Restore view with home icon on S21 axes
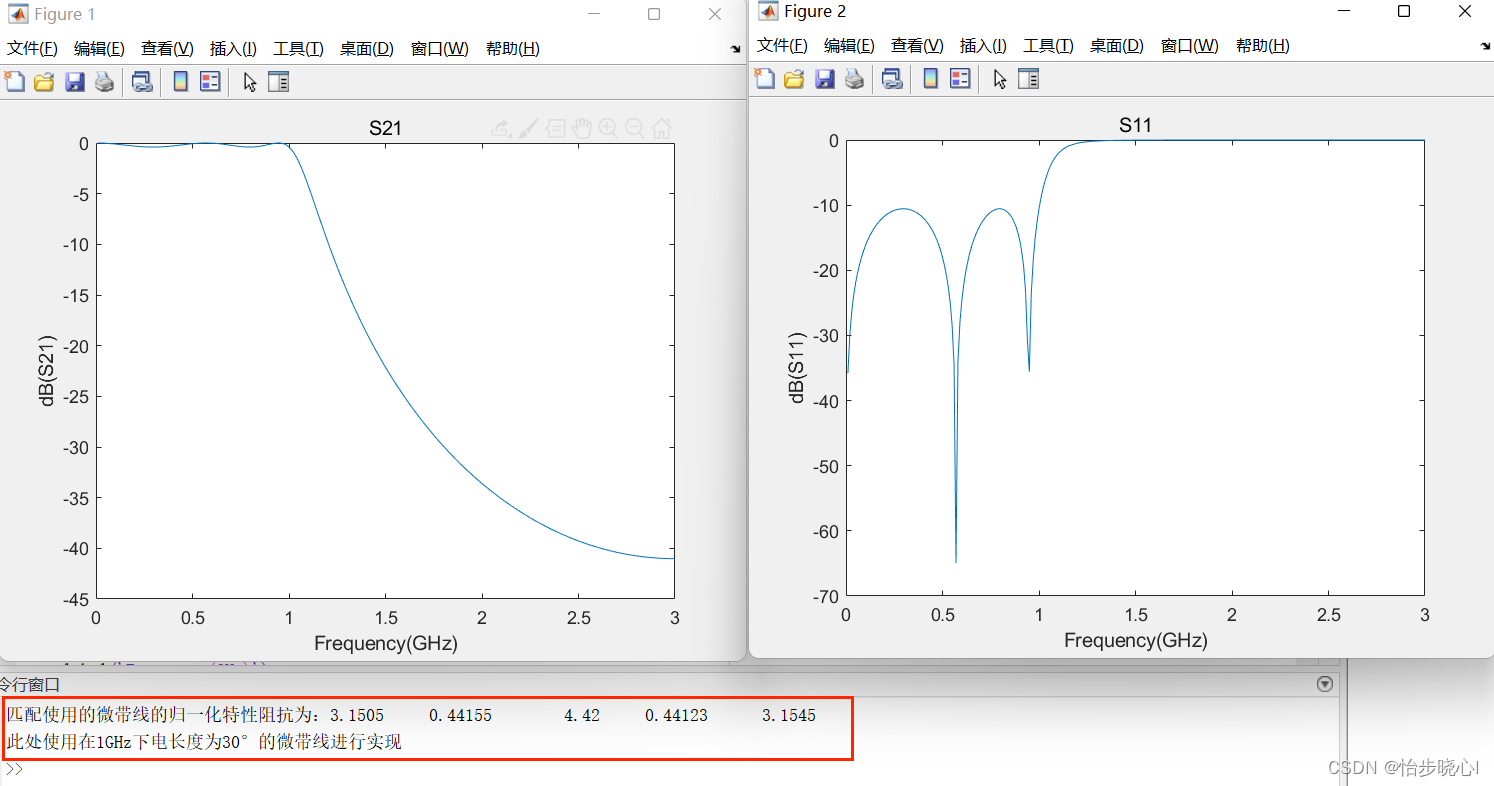The height and width of the screenshot is (786, 1494). pyautogui.click(x=661, y=128)
